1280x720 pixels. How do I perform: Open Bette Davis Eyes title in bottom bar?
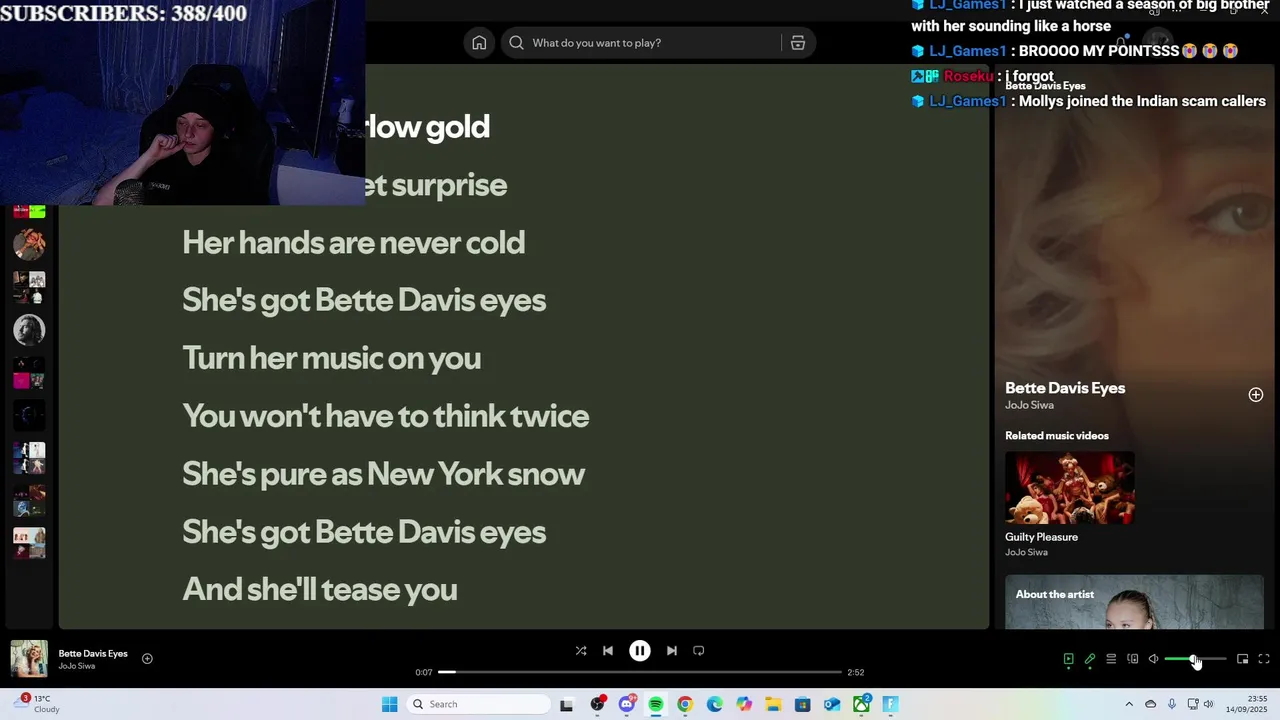93,653
